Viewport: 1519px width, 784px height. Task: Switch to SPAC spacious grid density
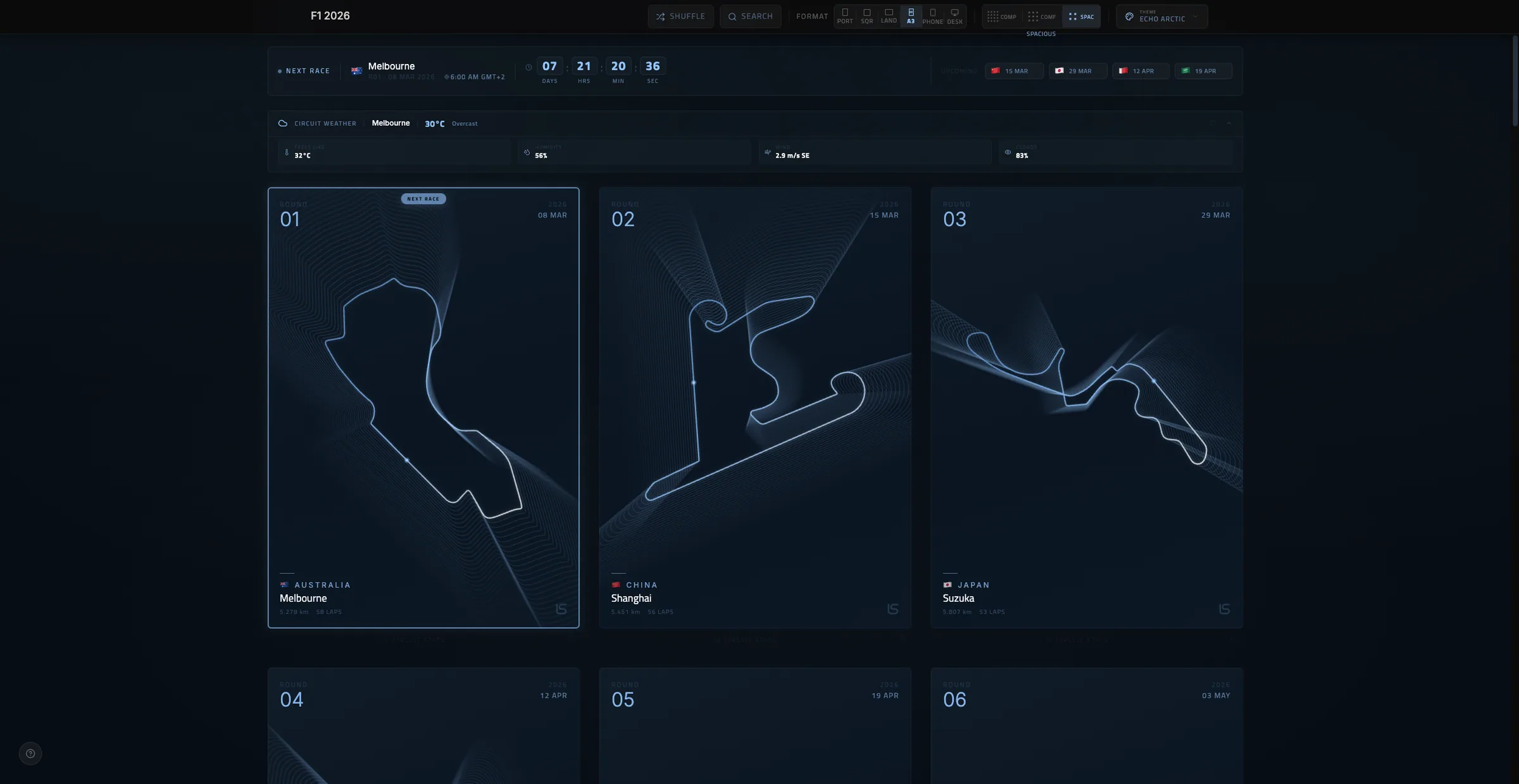[x=1081, y=16]
